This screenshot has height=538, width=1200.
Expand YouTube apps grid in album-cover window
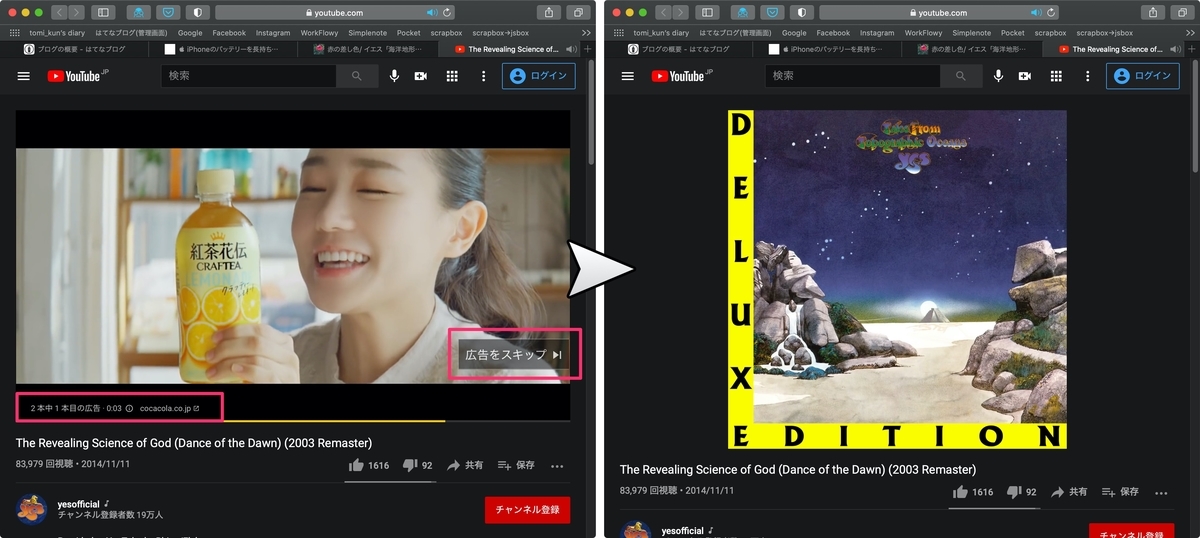point(1056,76)
